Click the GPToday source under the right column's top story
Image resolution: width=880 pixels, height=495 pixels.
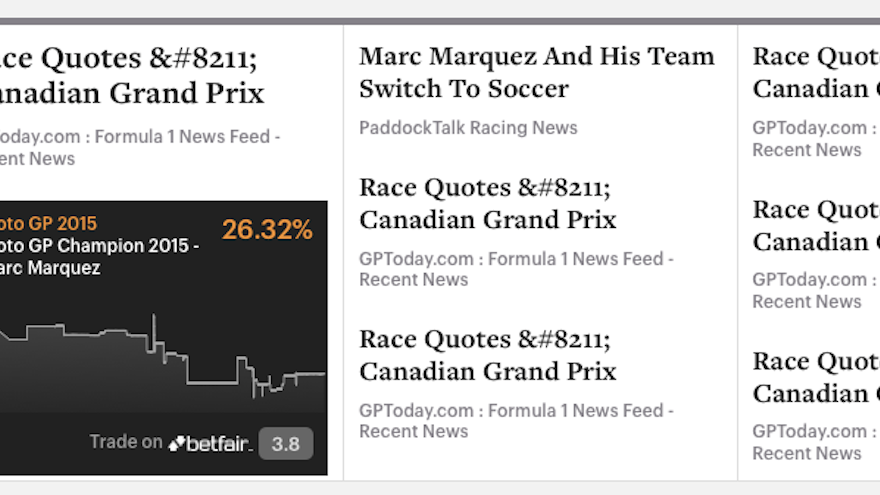(809, 139)
